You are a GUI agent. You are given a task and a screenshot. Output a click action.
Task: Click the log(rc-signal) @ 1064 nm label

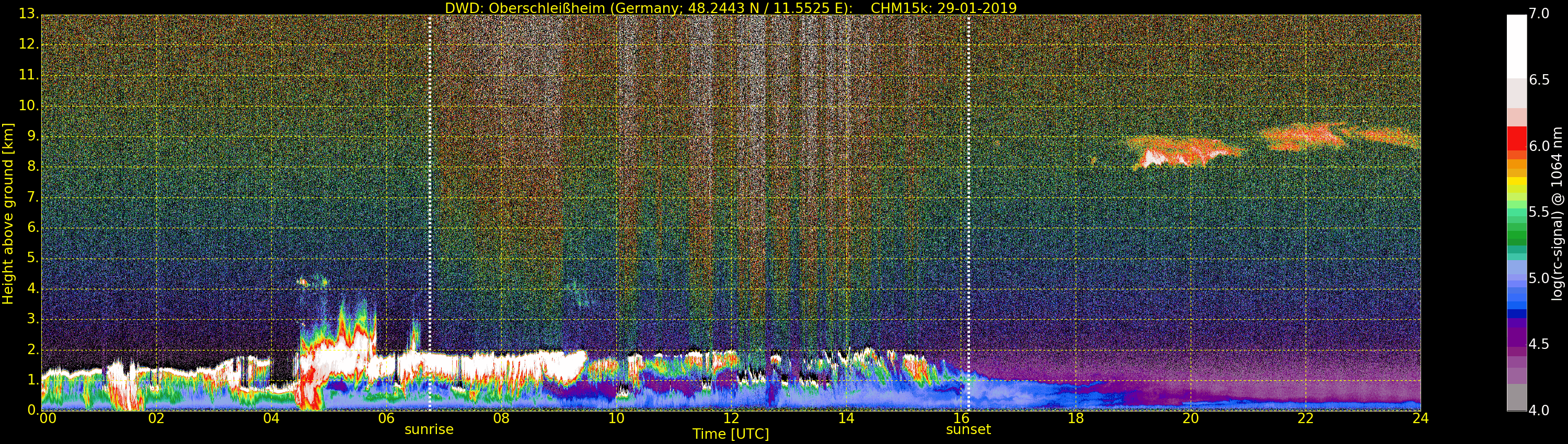tap(1557, 214)
